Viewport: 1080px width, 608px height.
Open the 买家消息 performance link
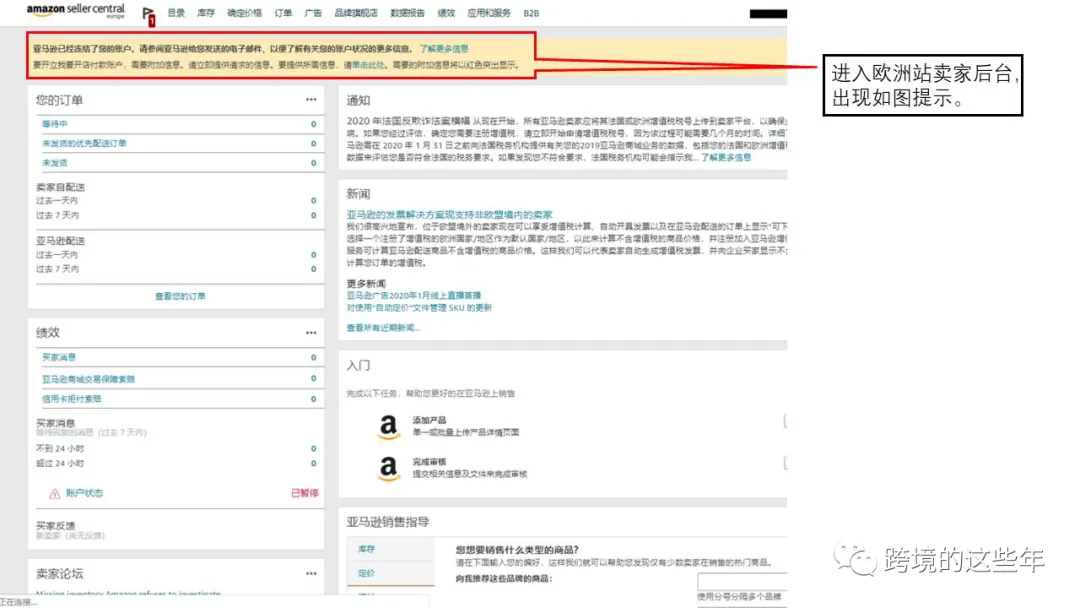(59, 357)
